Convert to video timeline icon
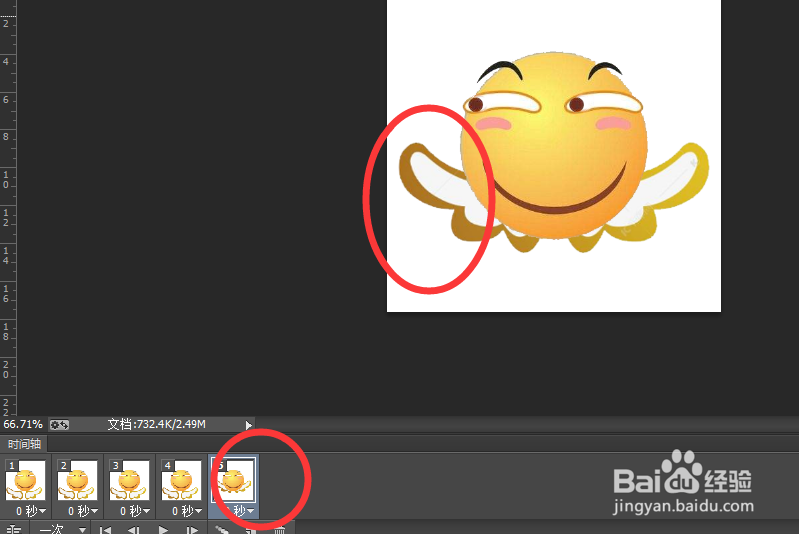Screen dimensions: 799x534 (13, 529)
